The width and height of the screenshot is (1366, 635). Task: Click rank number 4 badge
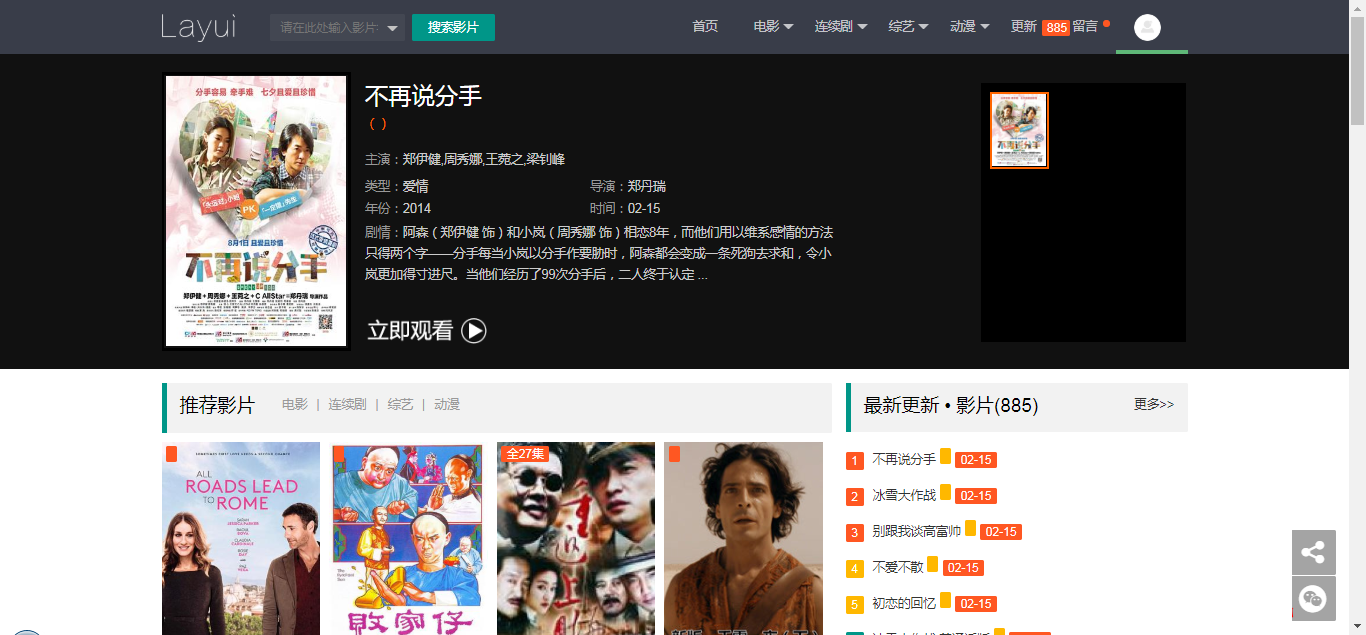855,569
